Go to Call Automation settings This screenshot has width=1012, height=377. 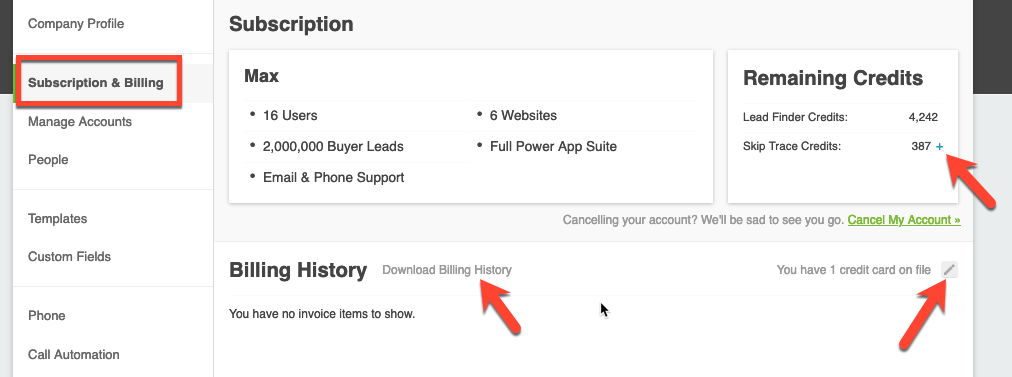74,354
